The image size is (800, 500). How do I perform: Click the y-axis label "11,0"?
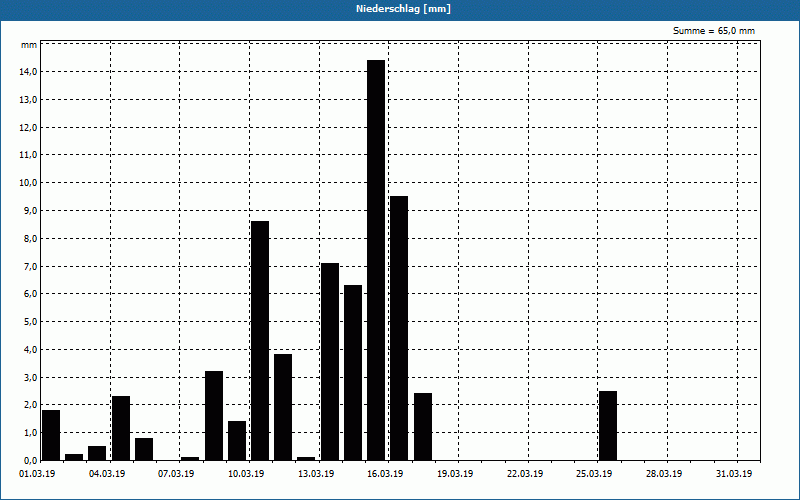(29, 155)
